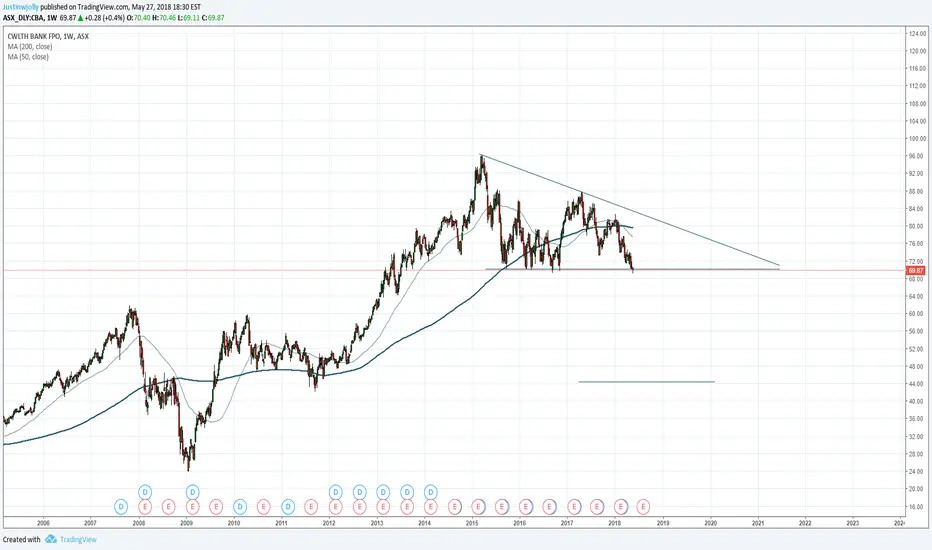The height and width of the screenshot is (550, 932).
Task: Open the TradingView text link in footer
Action: tap(78, 539)
